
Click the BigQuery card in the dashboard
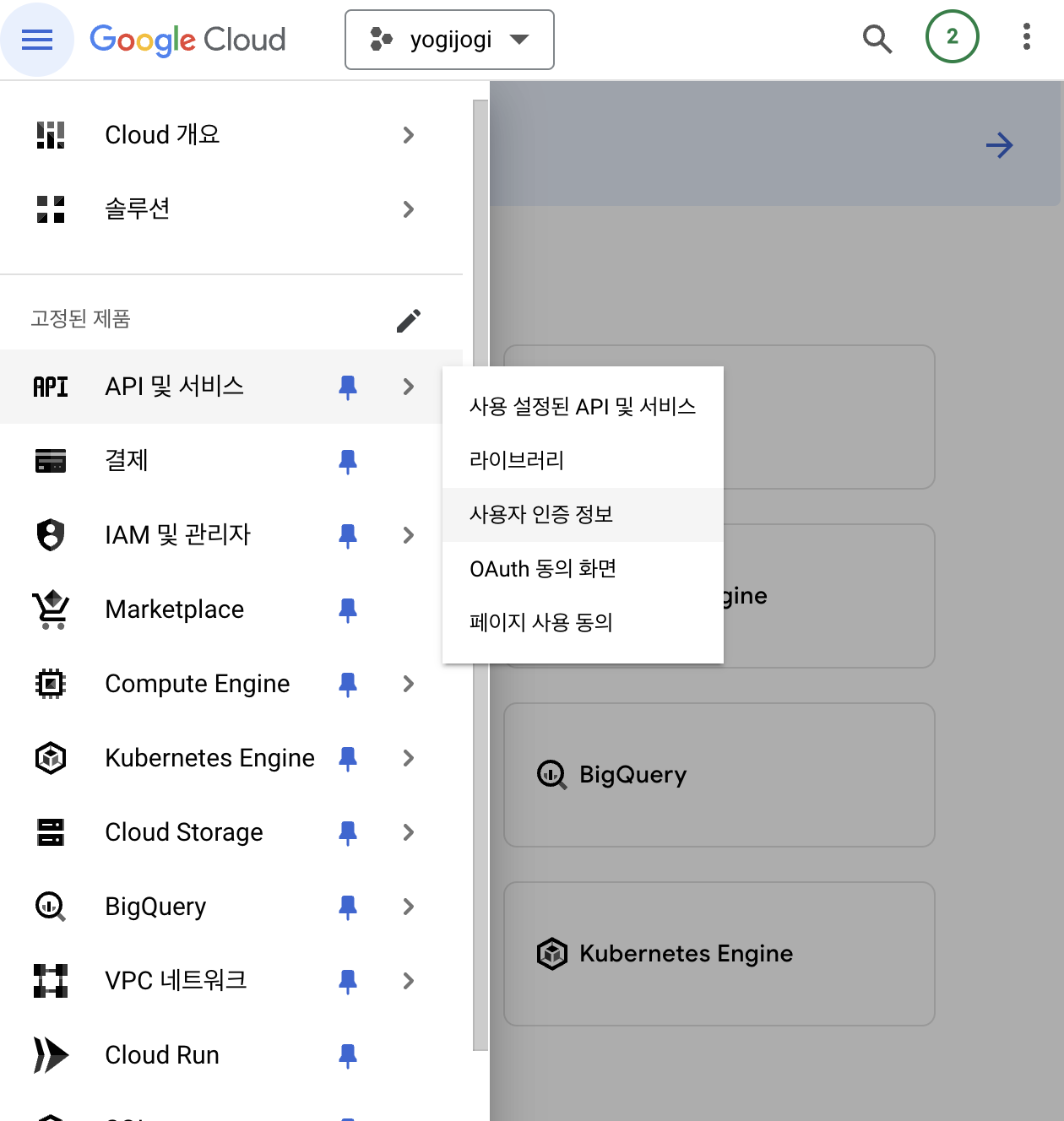718,775
